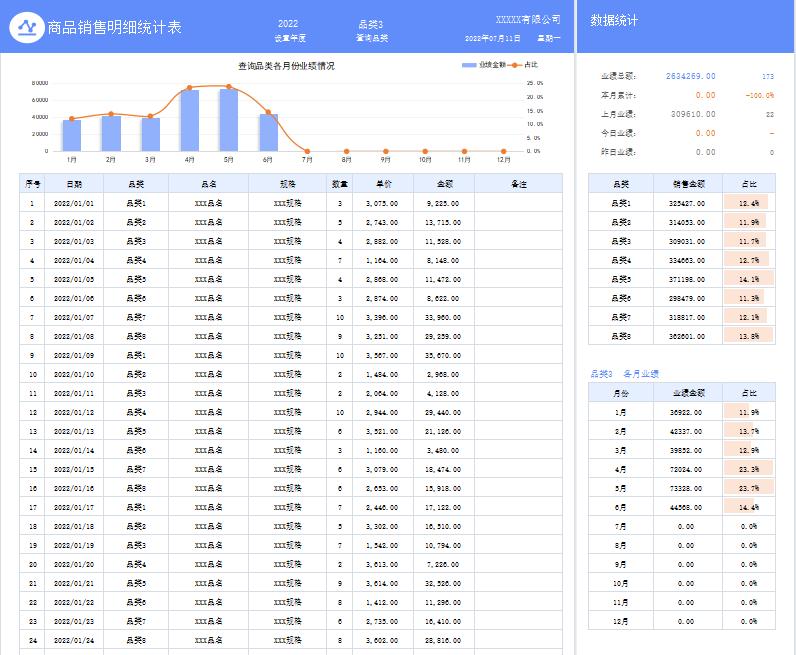Click the blue 业绩金额 legend entry
The image size is (796, 655).
coord(484,64)
